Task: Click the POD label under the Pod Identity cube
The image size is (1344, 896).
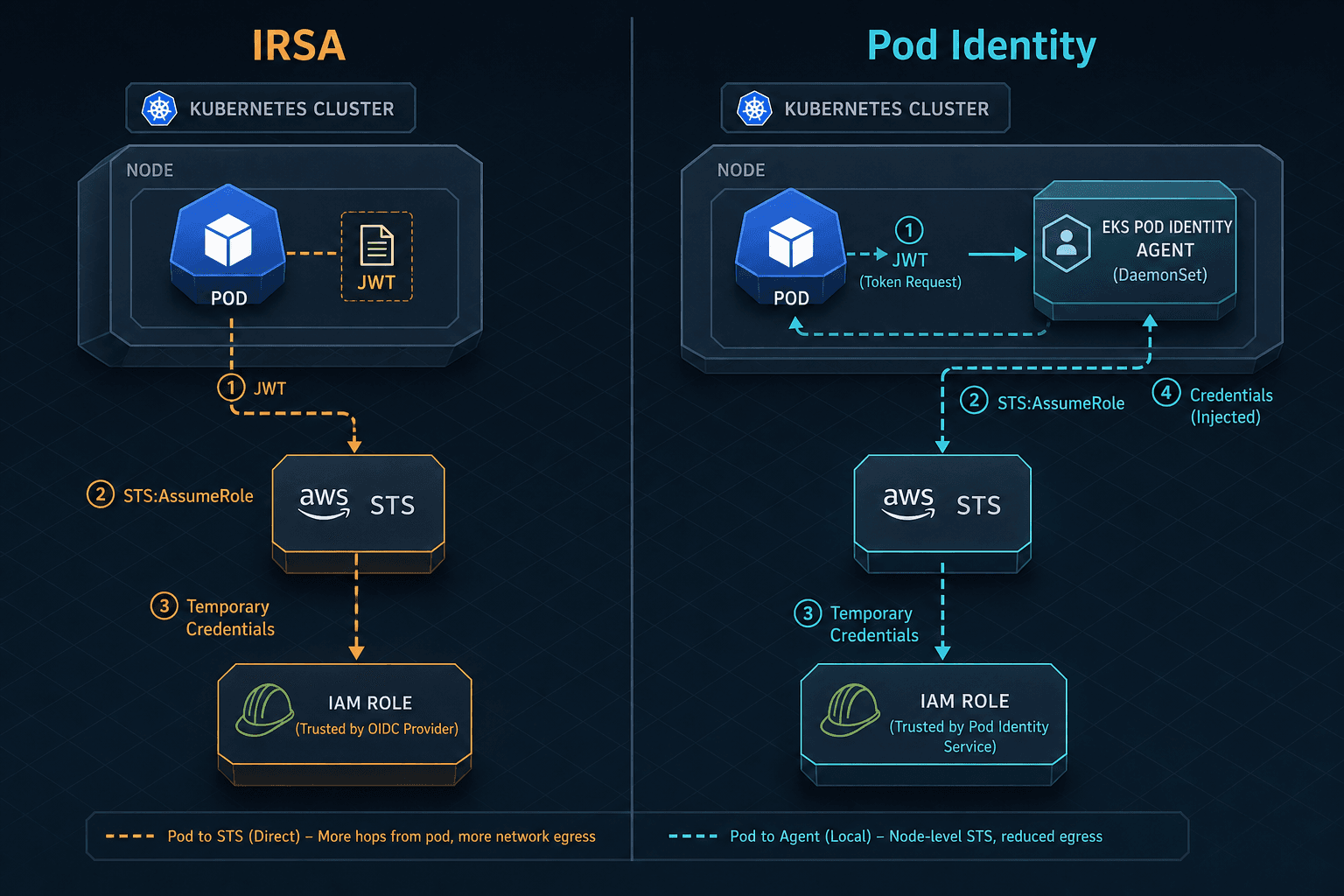Action: click(791, 298)
